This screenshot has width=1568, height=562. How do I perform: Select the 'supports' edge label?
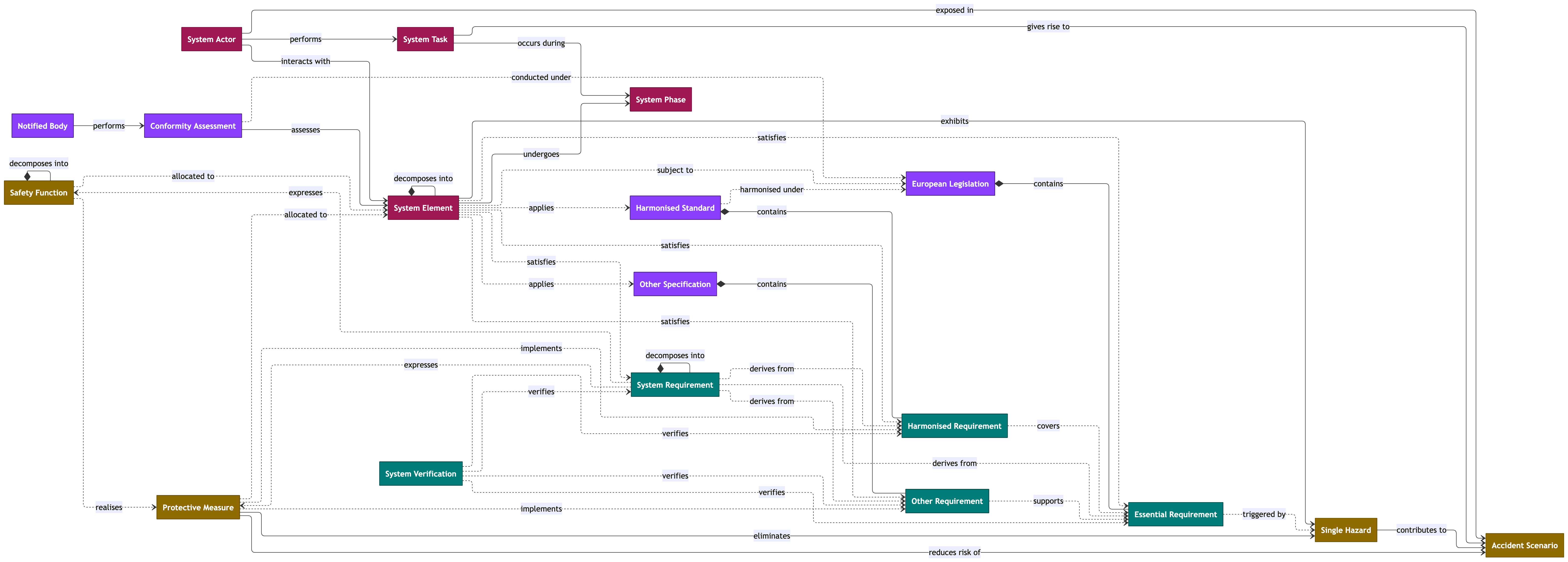[x=1048, y=501]
